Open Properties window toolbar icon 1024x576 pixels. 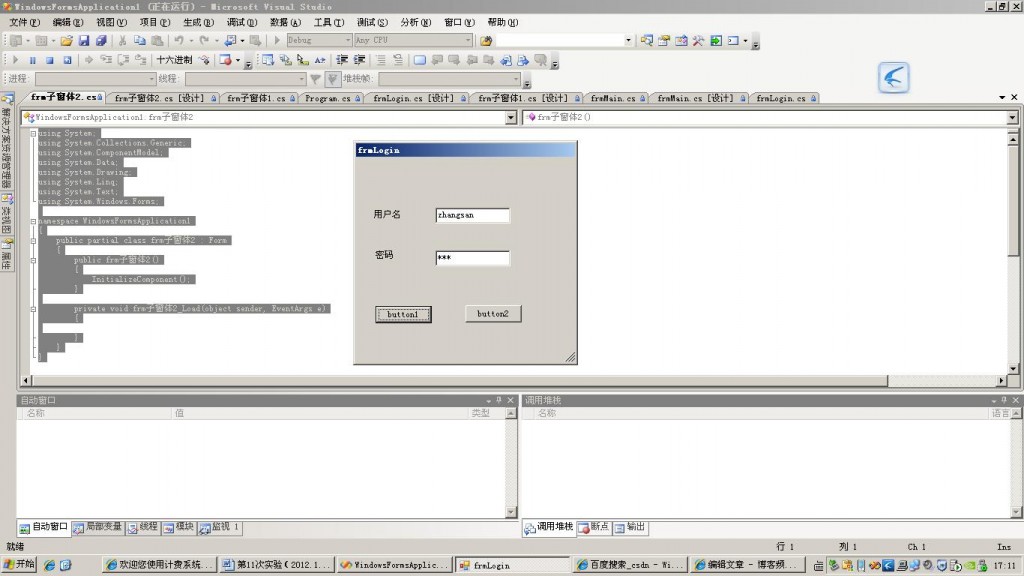click(664, 40)
